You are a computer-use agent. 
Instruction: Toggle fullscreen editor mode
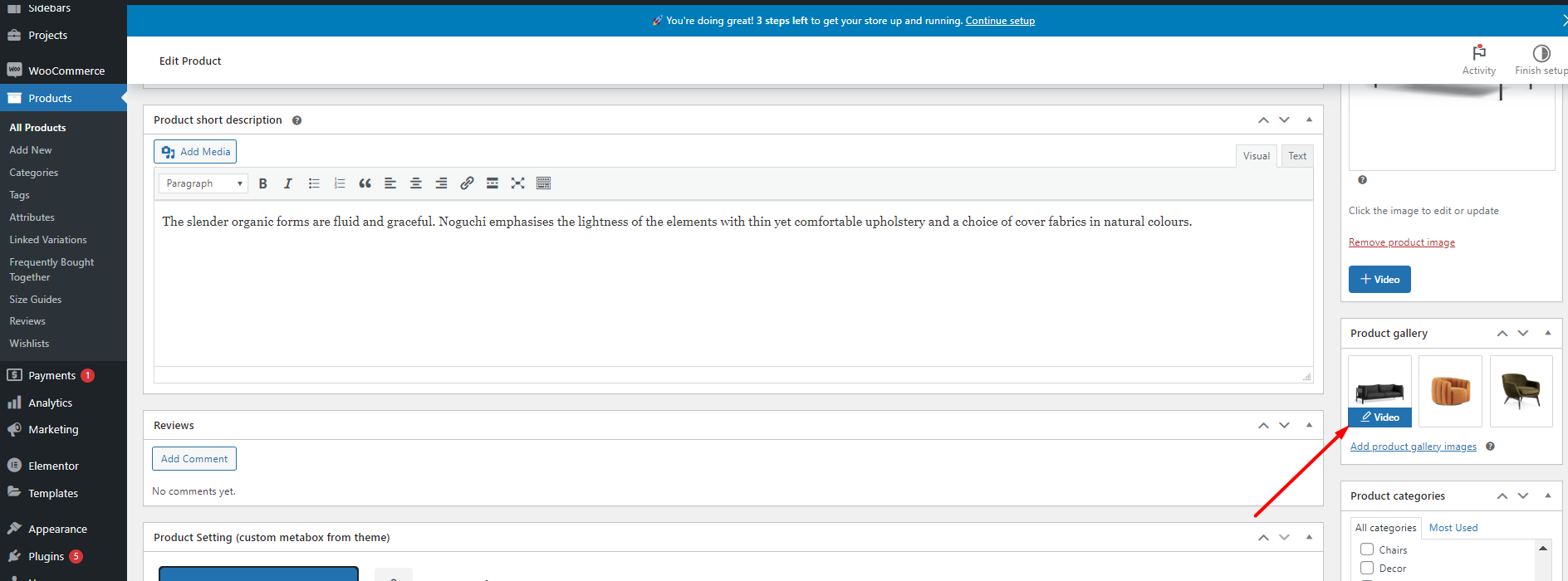[x=518, y=183]
